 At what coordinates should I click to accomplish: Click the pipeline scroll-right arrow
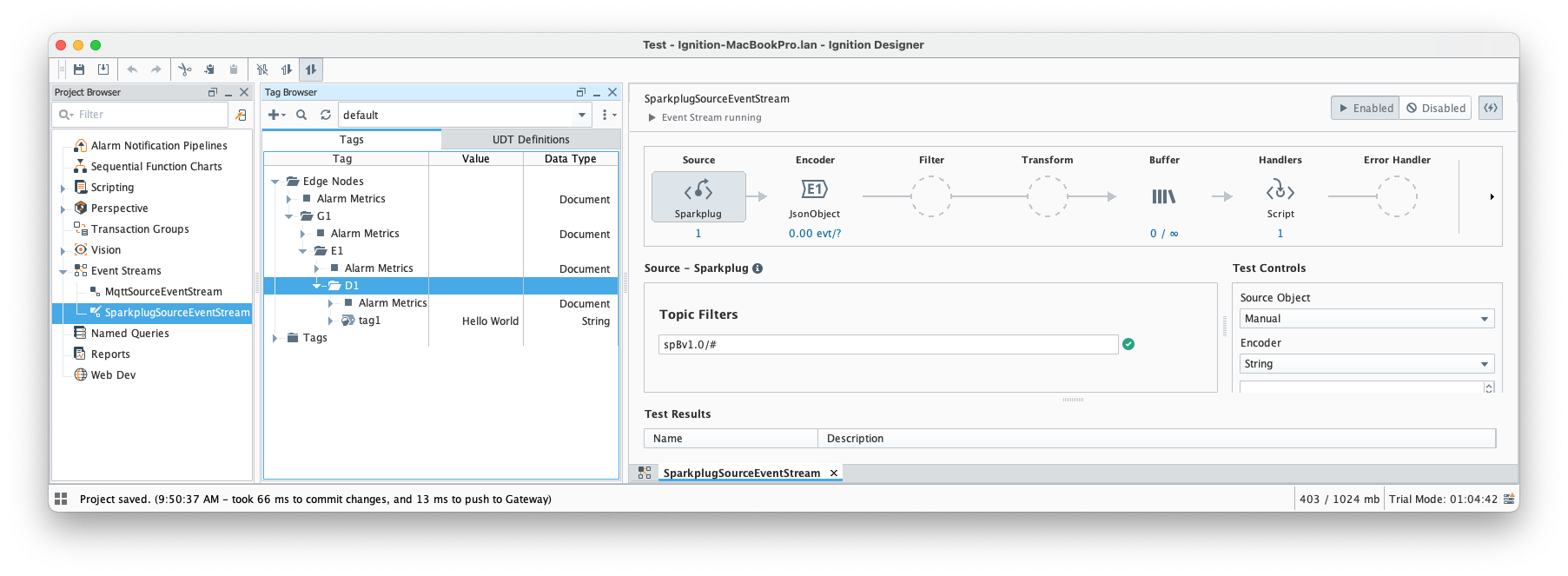(x=1492, y=197)
